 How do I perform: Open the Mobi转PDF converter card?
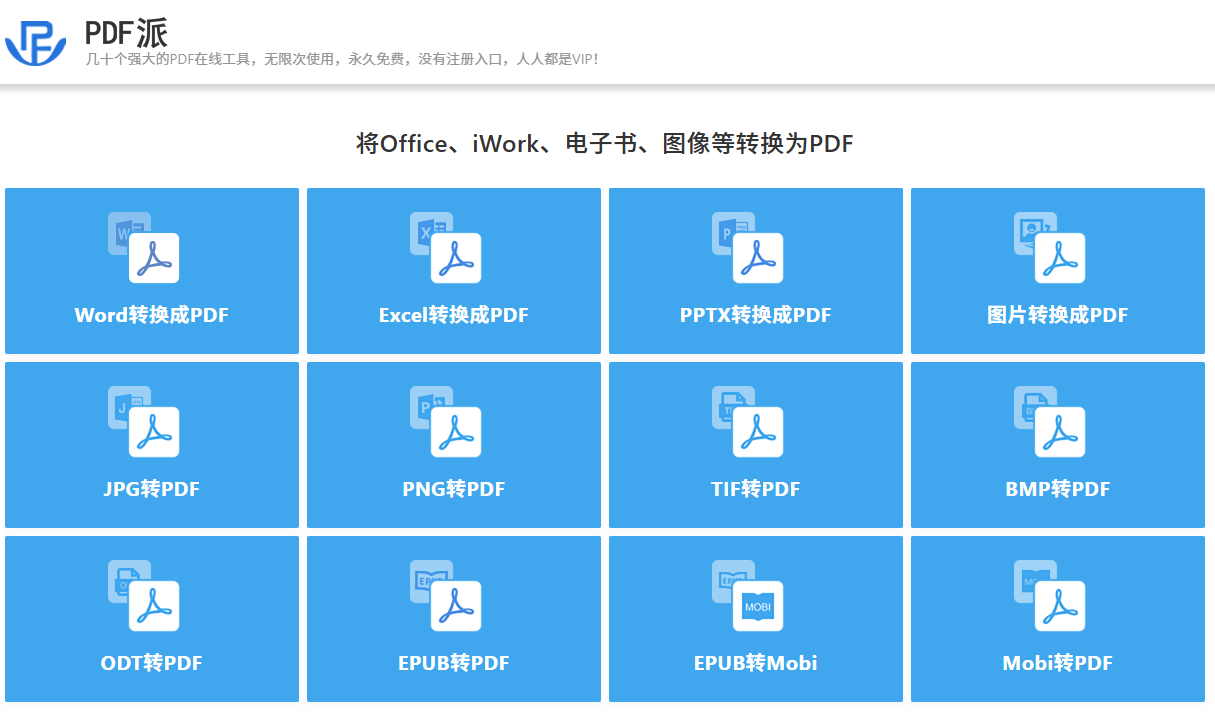(x=1057, y=618)
